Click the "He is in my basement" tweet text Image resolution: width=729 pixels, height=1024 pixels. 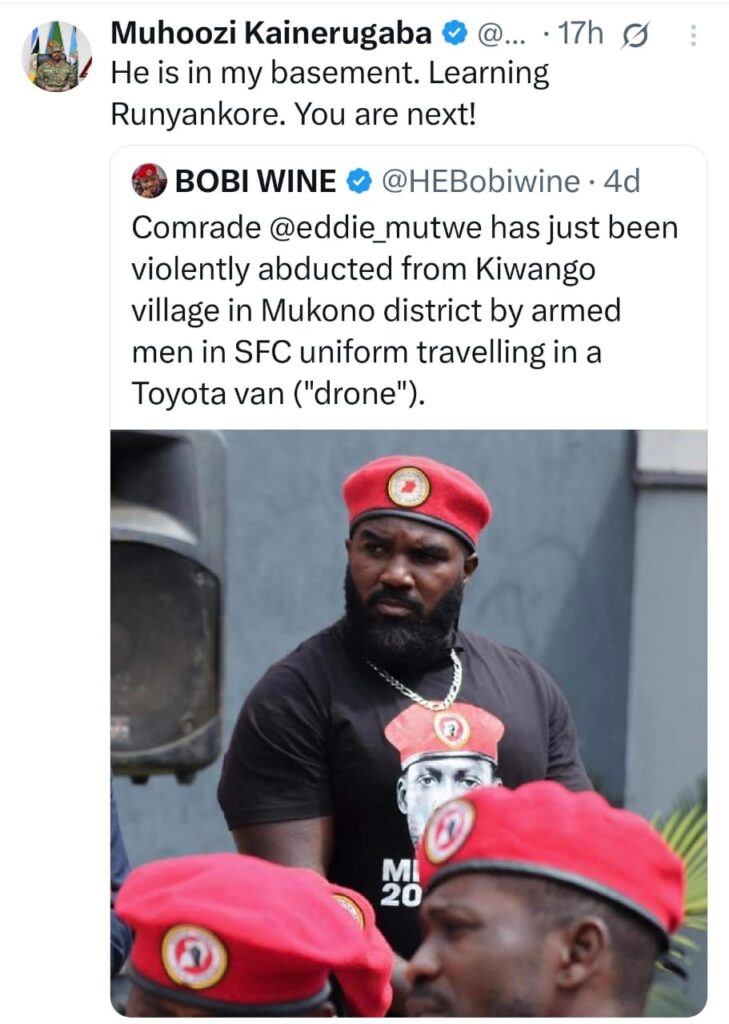[x=330, y=73]
